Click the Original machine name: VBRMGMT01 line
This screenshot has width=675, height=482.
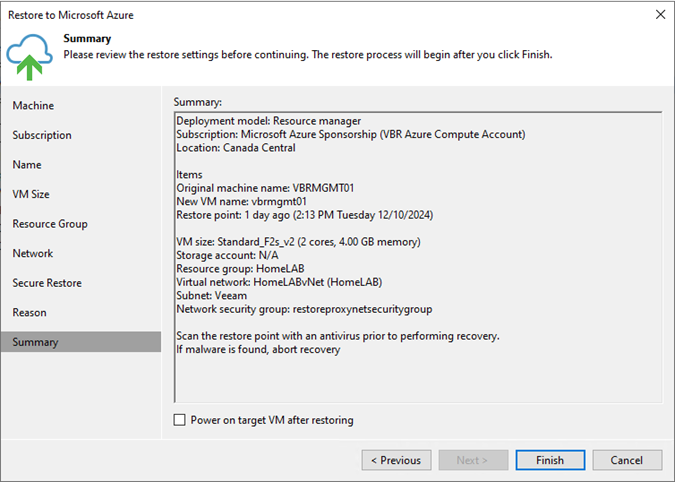click(265, 188)
